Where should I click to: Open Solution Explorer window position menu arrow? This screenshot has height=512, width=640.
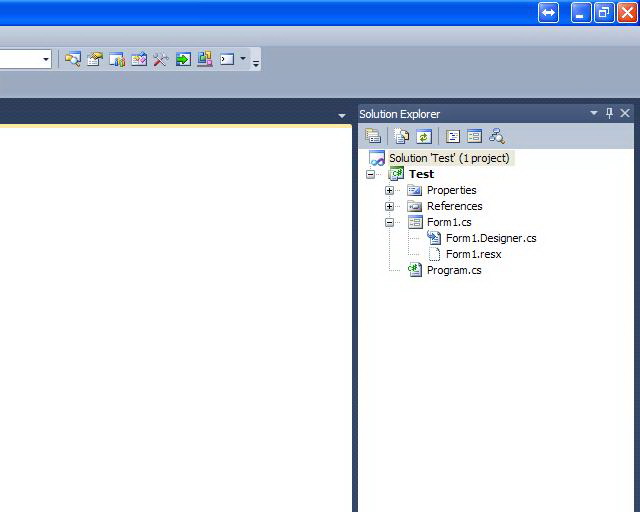594,113
